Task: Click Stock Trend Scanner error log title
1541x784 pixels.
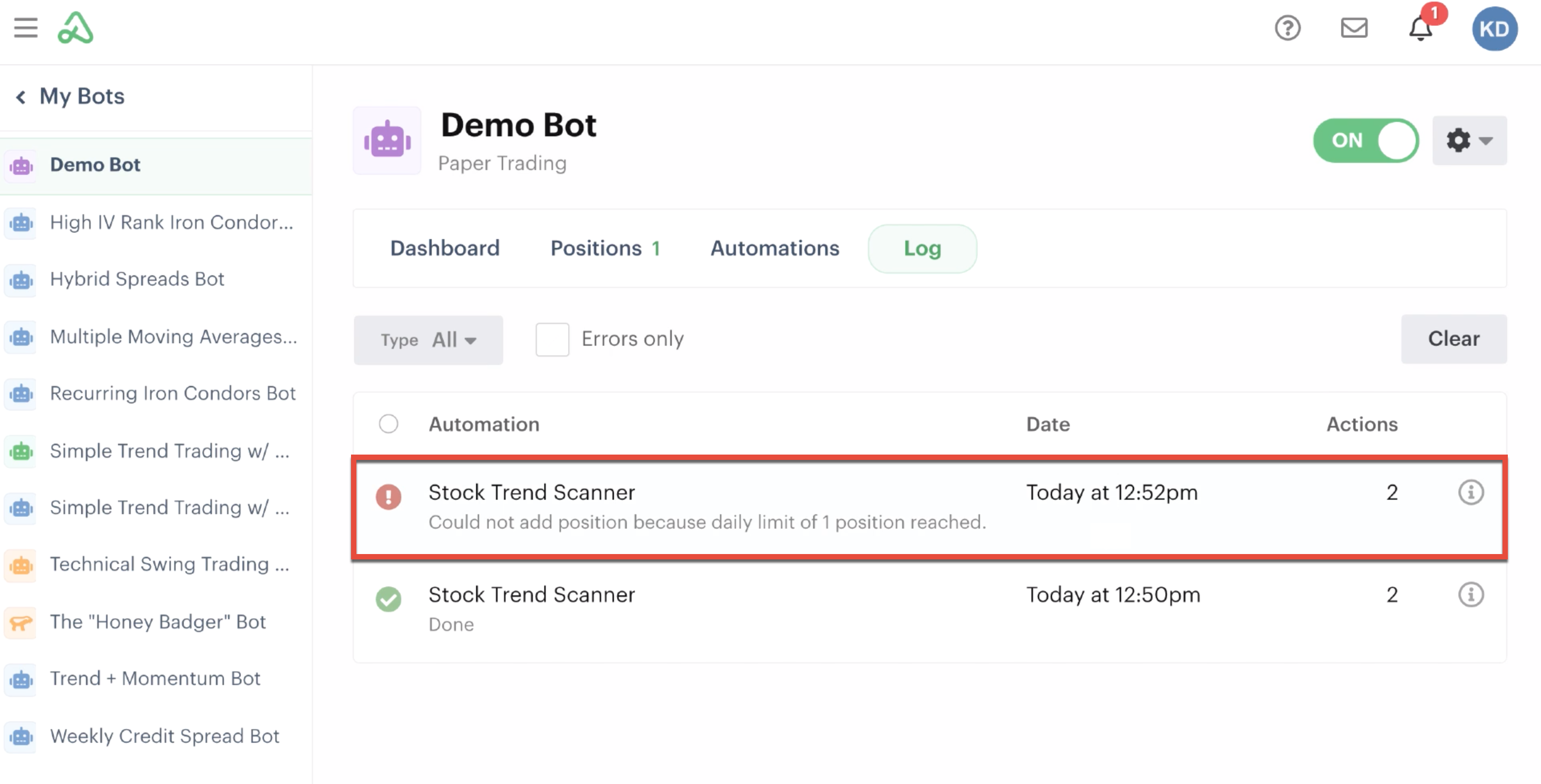Action: pos(531,493)
